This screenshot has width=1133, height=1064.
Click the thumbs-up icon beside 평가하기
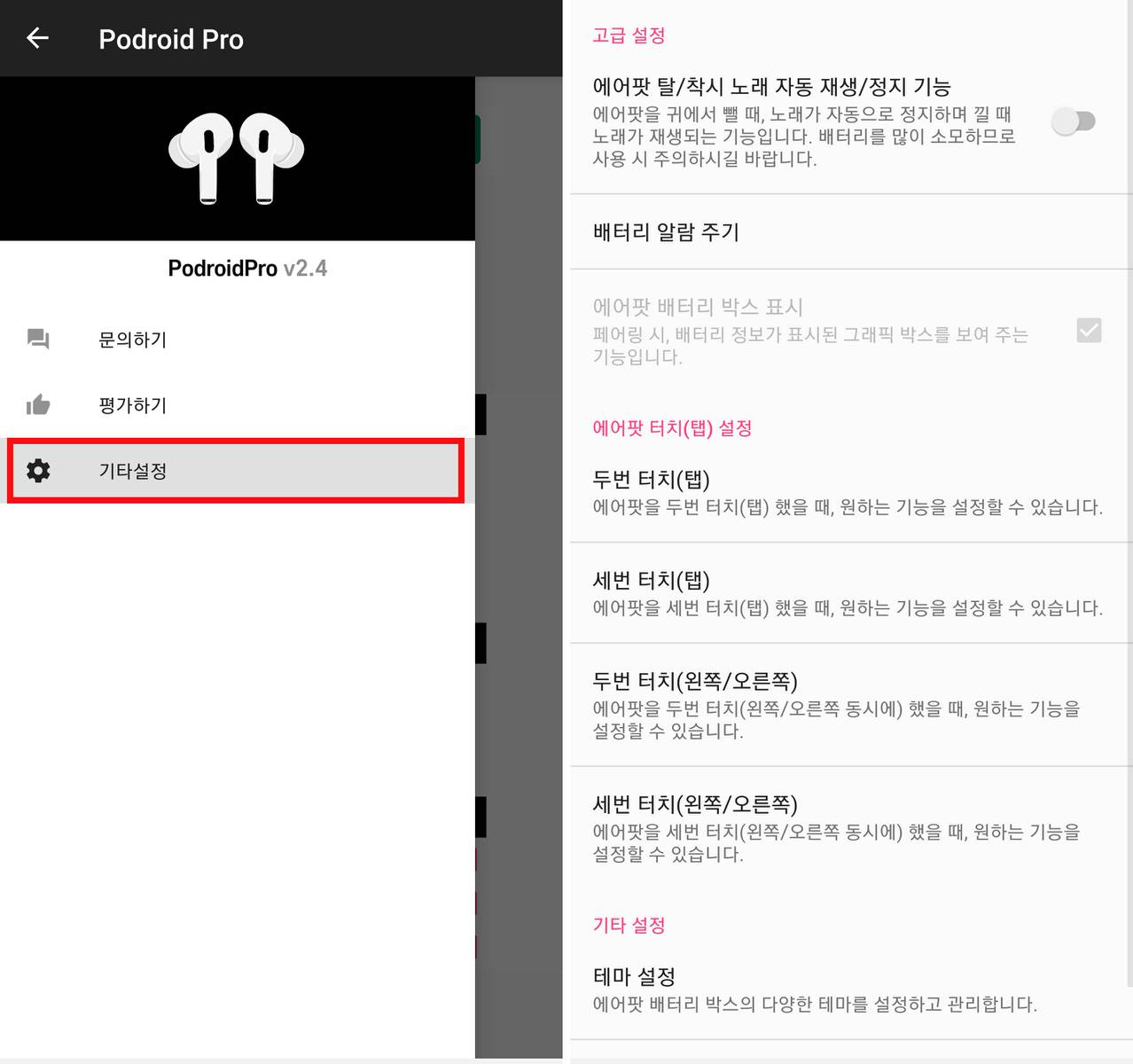[x=38, y=405]
